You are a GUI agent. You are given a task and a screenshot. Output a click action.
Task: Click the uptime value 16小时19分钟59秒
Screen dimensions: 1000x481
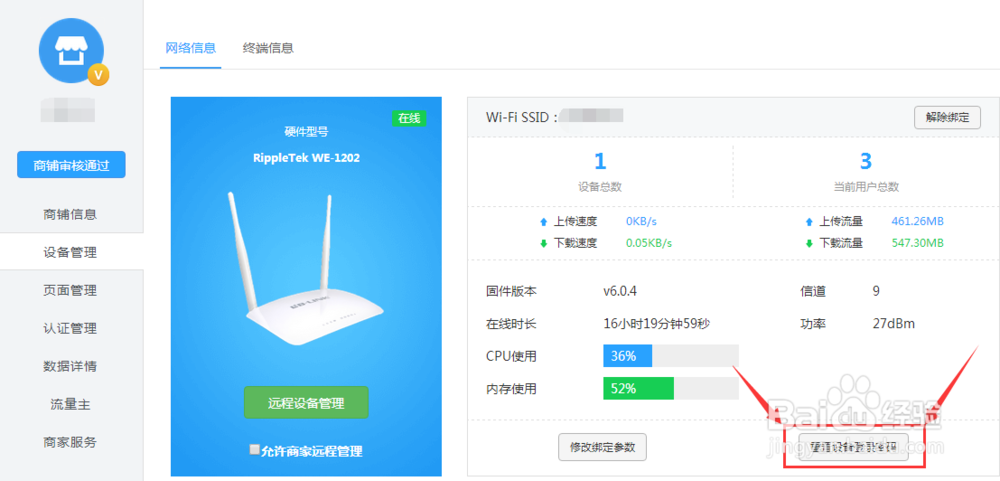tap(657, 323)
